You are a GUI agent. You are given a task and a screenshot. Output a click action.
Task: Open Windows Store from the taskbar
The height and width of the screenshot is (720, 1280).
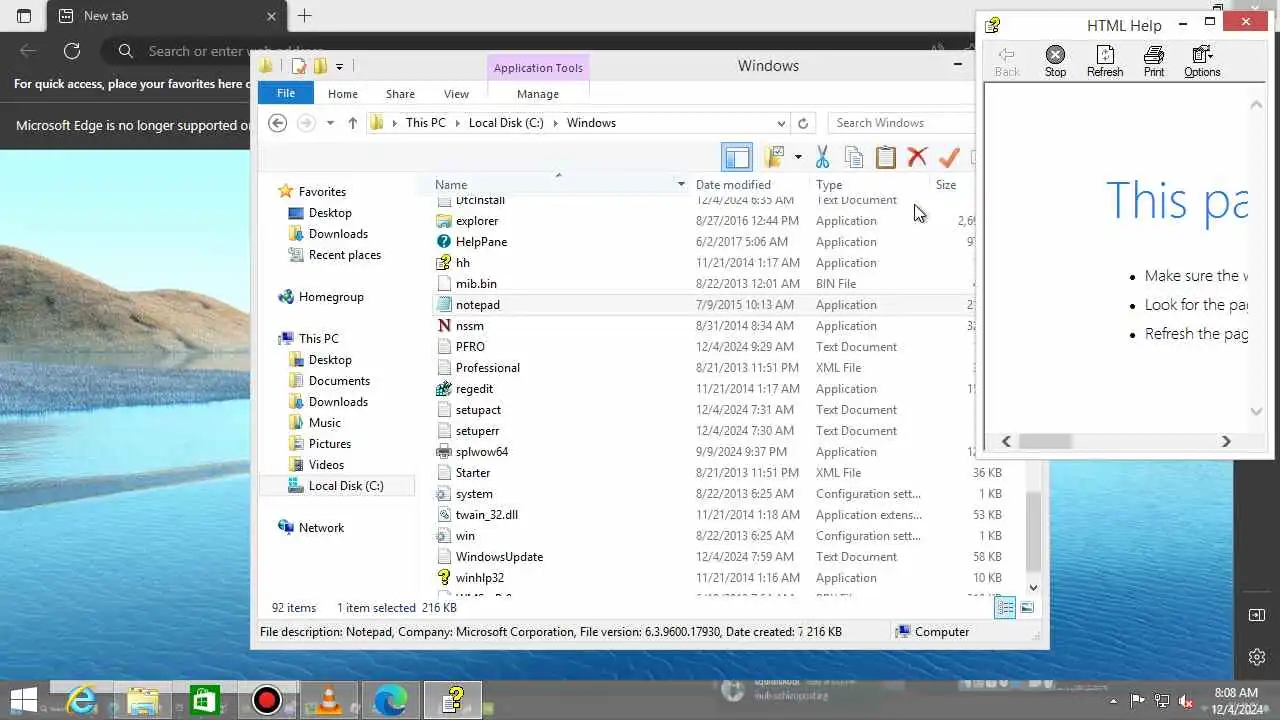coord(204,700)
